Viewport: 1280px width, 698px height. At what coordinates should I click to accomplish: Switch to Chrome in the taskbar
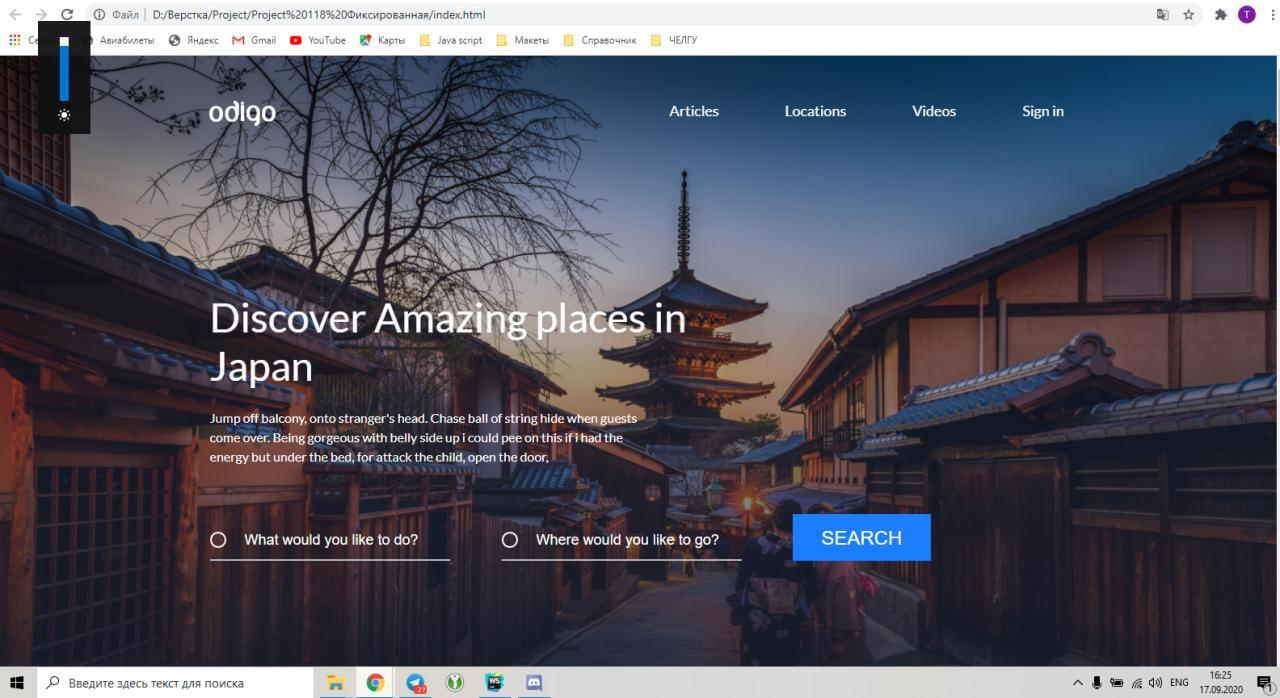pos(375,683)
